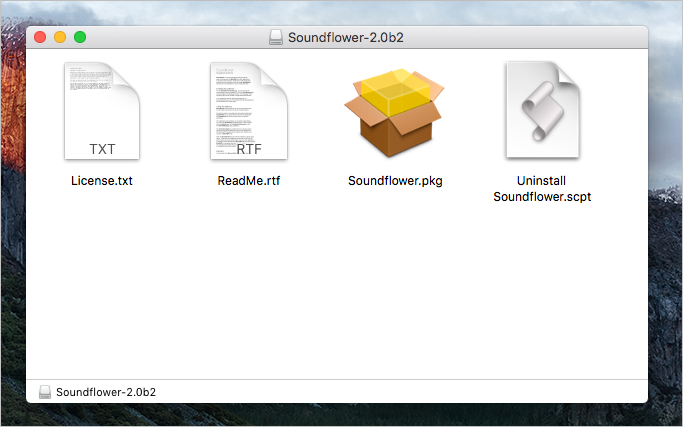Screen dimensions: 683x427
Task: Zoom the window with the green button
Action: point(80,37)
